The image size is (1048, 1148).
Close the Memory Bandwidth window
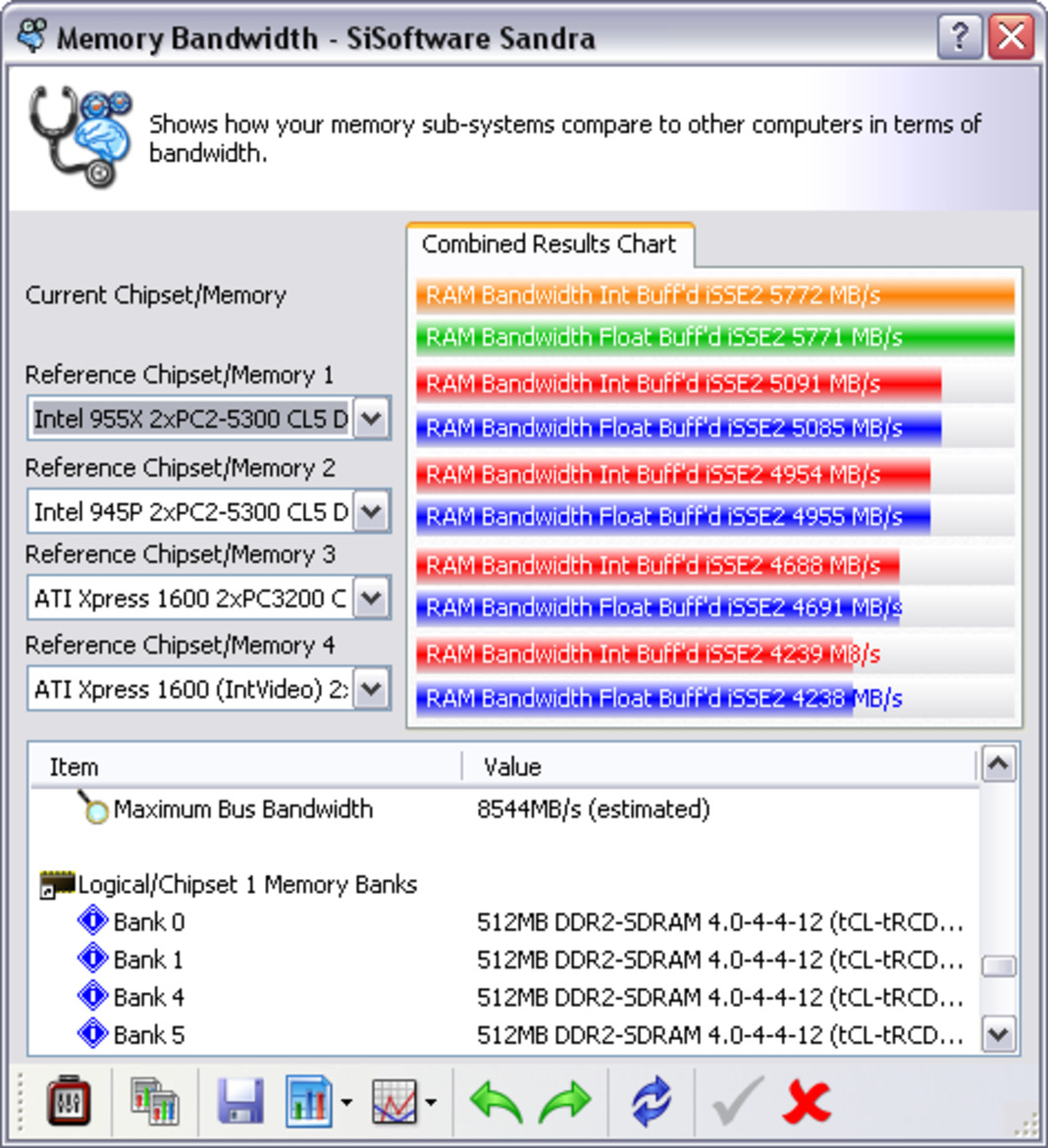pos(1012,36)
